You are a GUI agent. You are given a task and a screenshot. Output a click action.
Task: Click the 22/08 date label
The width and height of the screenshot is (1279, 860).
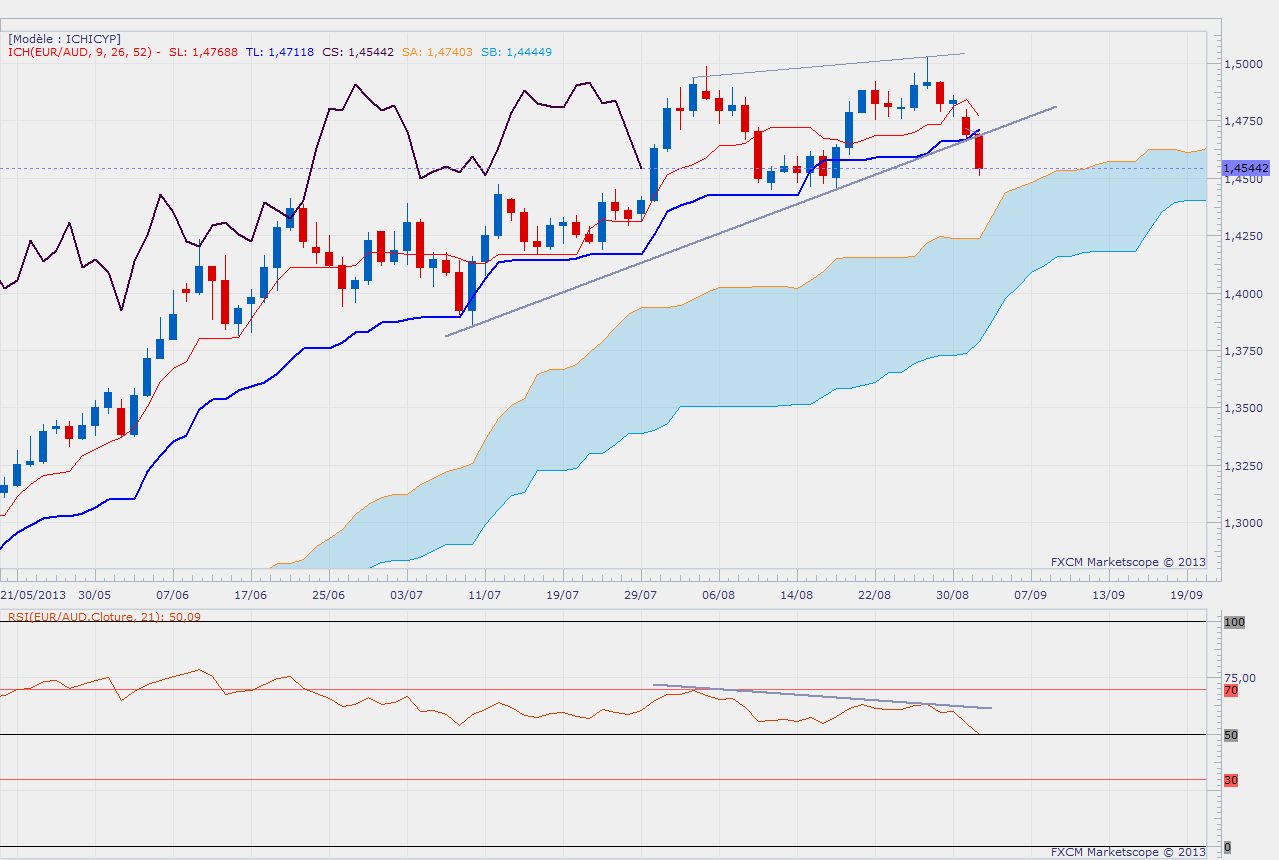point(875,594)
